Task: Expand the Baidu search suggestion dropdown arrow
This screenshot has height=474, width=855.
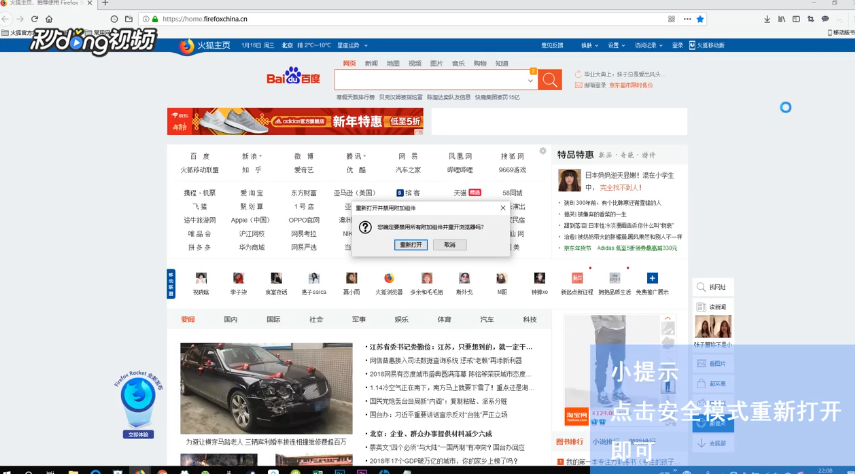Action: point(530,81)
